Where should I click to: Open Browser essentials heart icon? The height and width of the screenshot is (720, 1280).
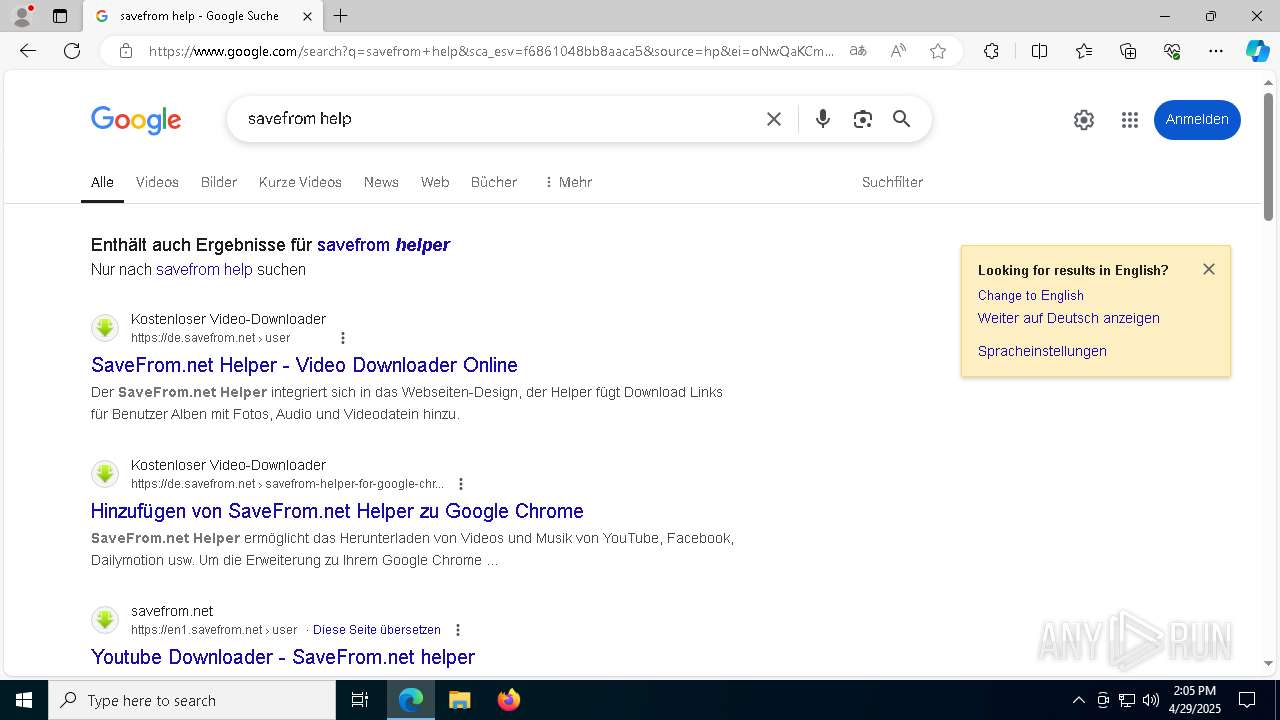click(1172, 51)
